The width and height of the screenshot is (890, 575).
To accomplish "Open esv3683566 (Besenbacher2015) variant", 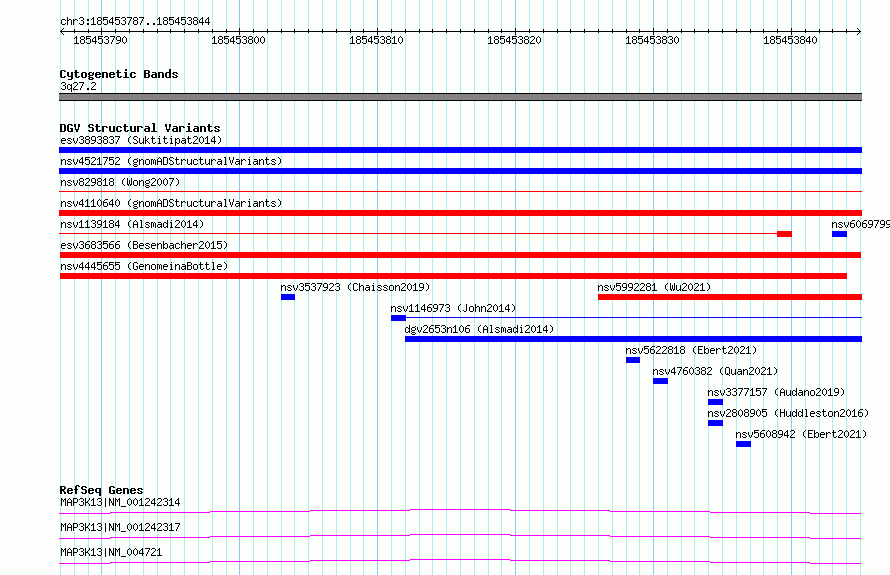I will coord(144,245).
